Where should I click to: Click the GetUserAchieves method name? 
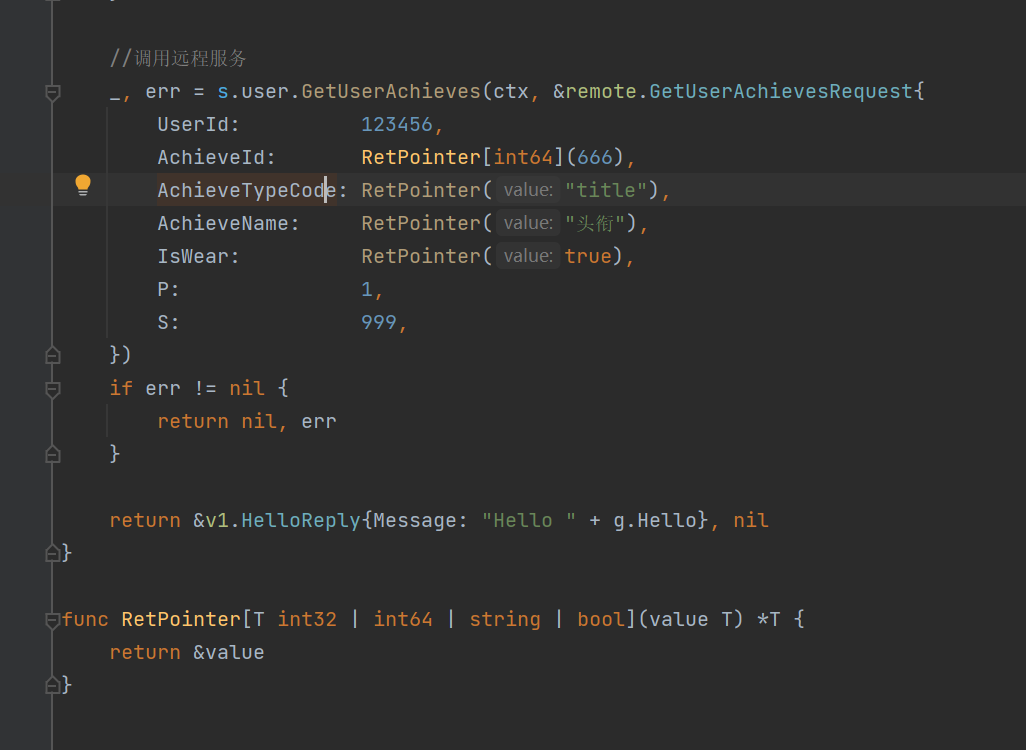click(x=391, y=92)
